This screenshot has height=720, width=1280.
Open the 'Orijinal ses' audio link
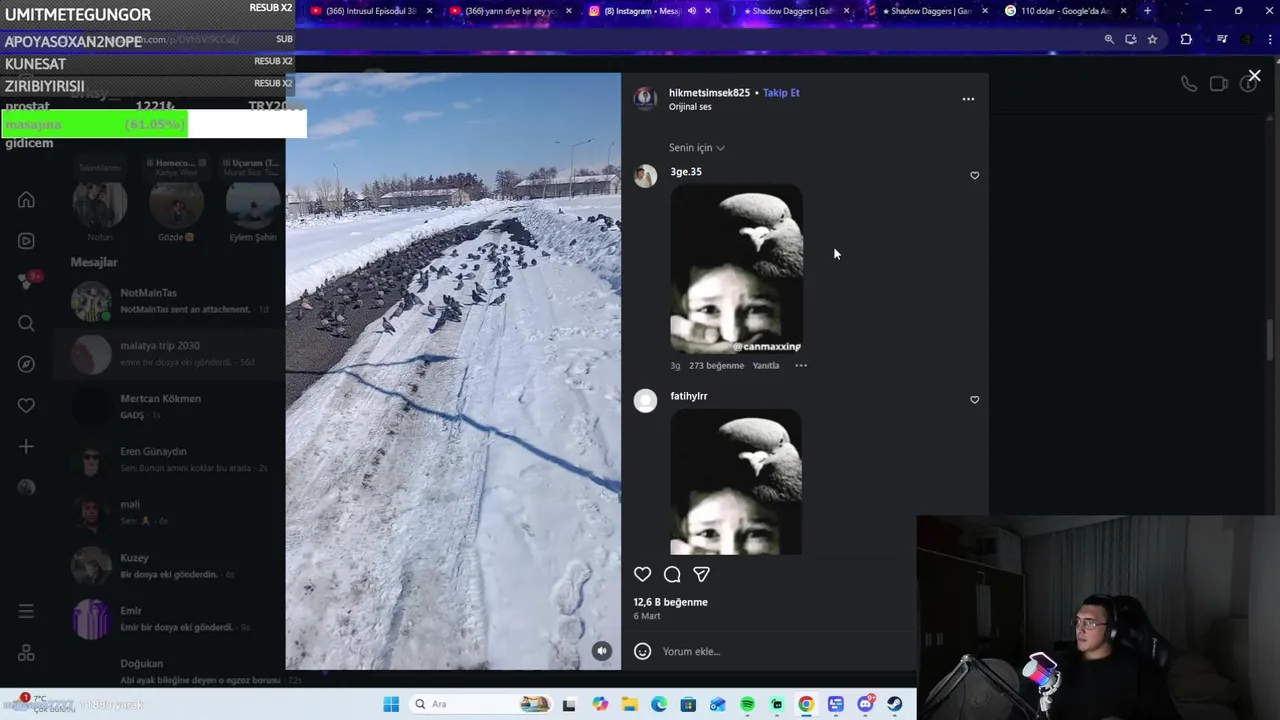point(690,107)
